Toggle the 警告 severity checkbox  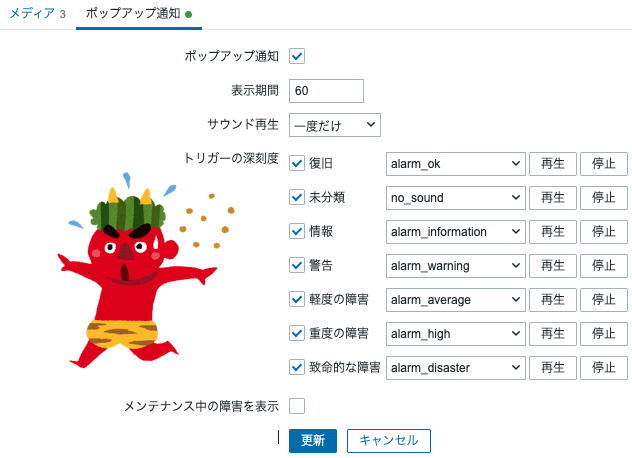point(297,265)
